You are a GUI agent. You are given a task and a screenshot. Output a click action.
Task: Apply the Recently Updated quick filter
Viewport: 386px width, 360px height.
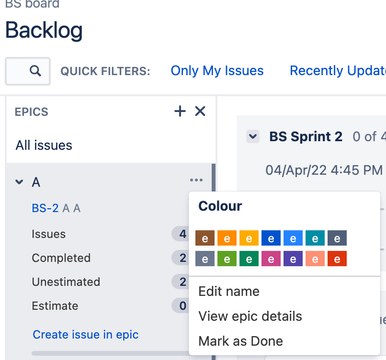(x=338, y=71)
